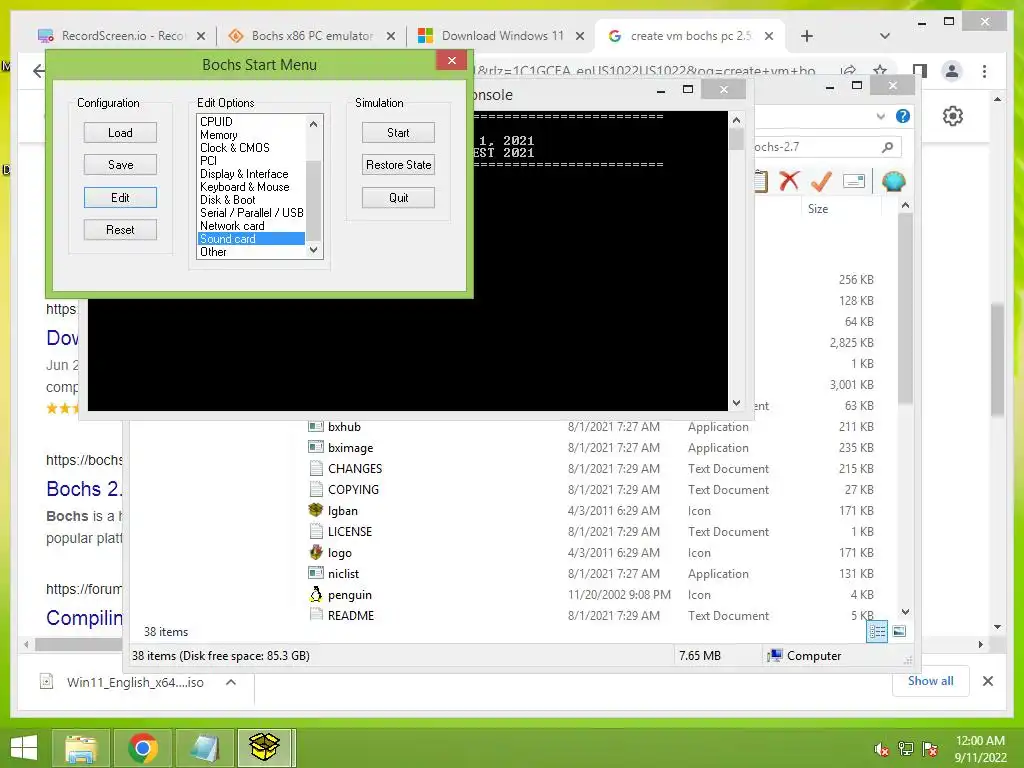Open Chrome side panel icon
Image resolution: width=1024 pixels, height=768 pixels.
click(x=920, y=71)
